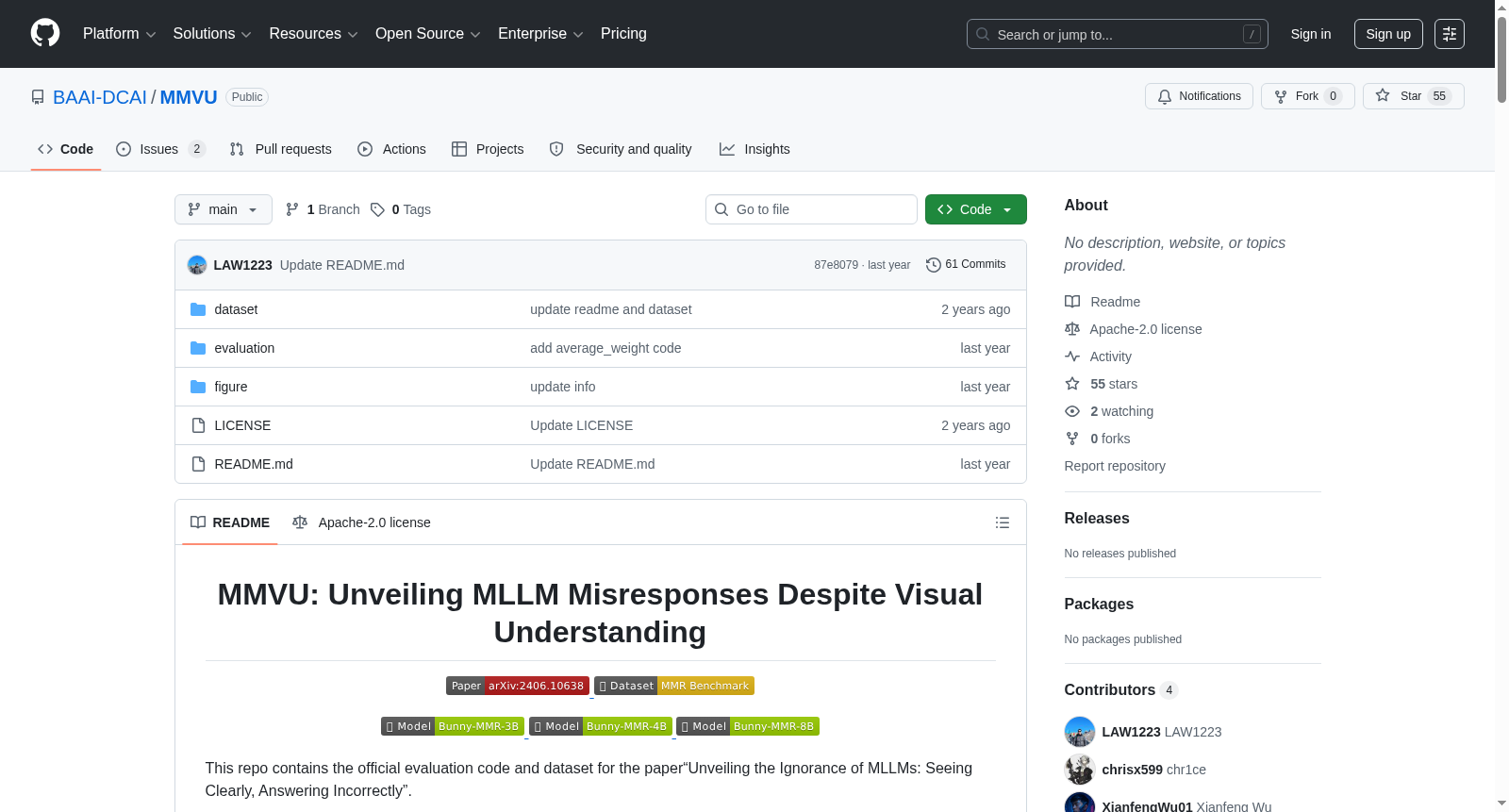The image size is (1509, 812).
Task: Open the Releases heading link
Action: pos(1097,519)
